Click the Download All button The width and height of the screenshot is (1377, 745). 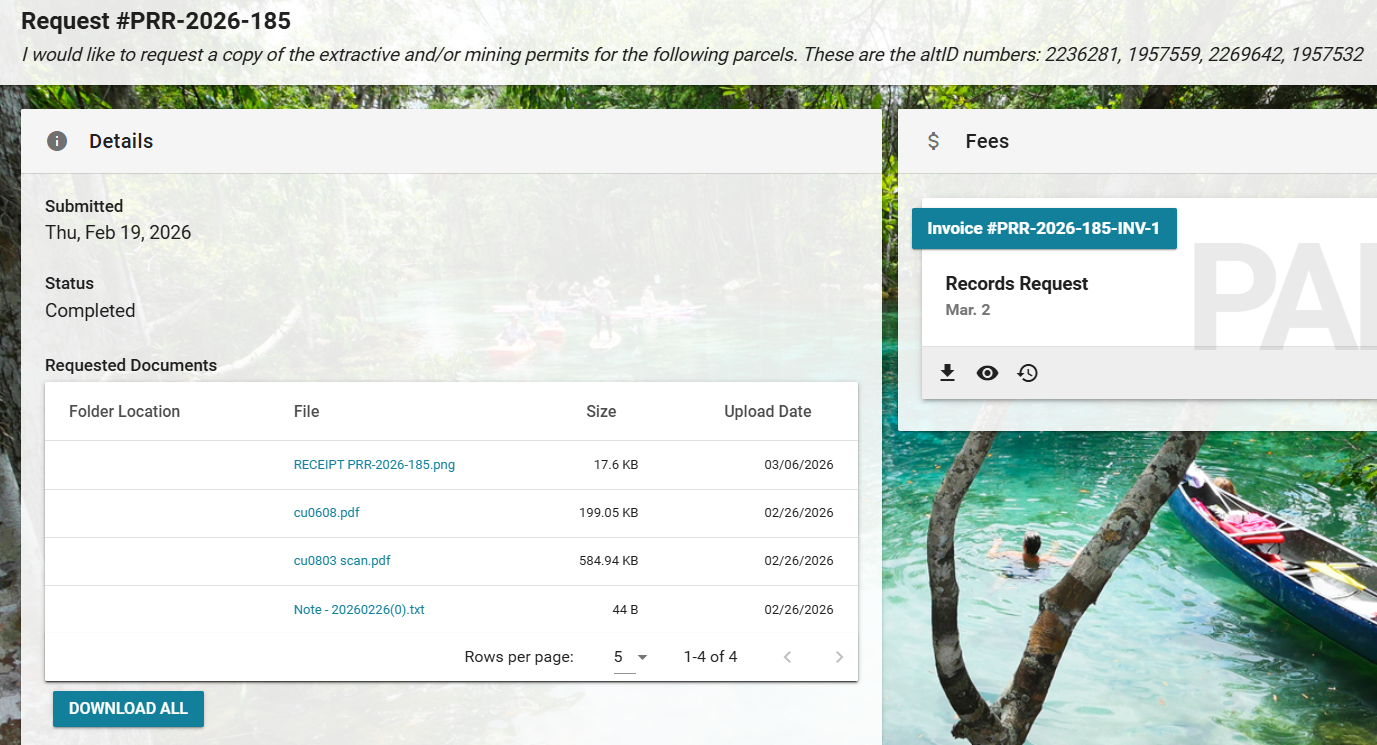128,708
